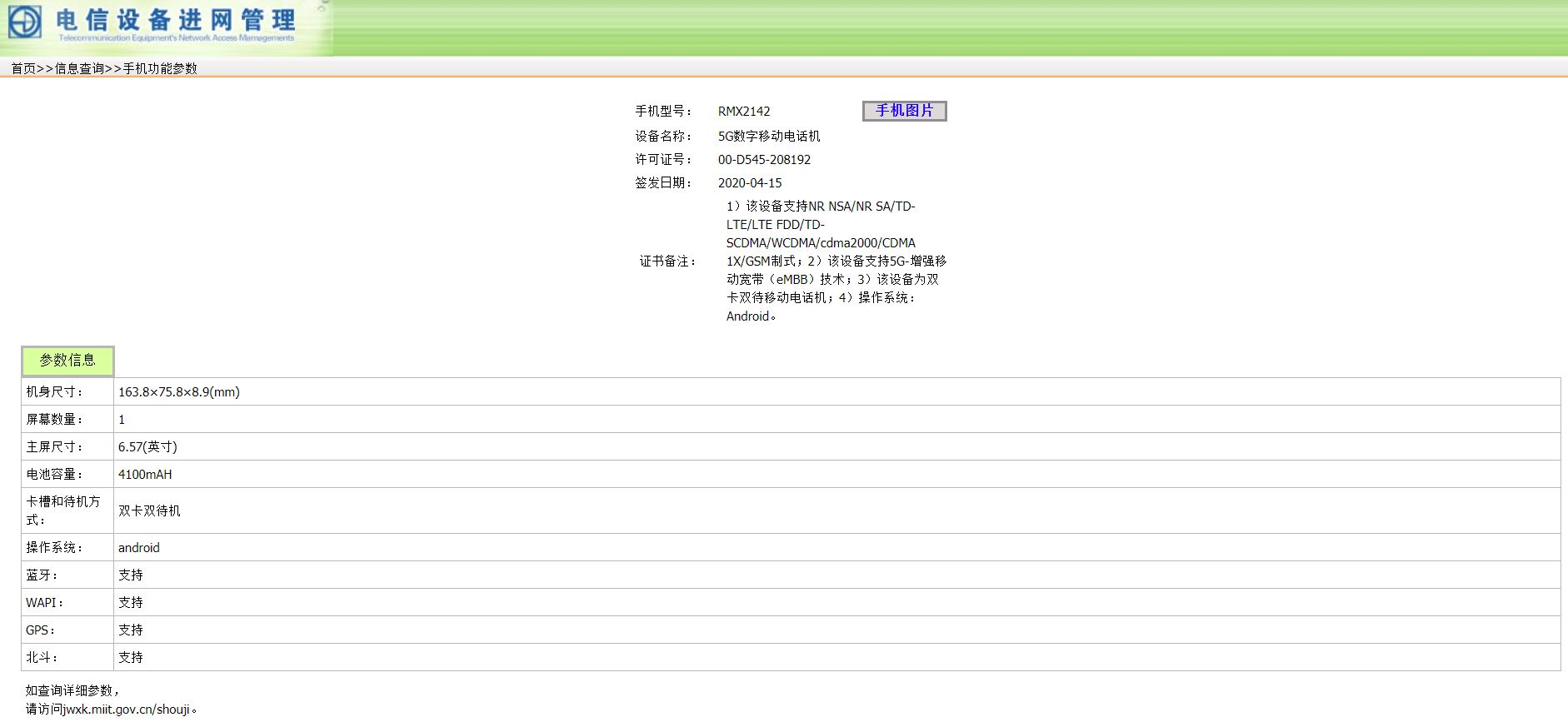The image size is (1568, 727).
Task: Click the 电信设备进网管理 header title
Action: [x=176, y=20]
